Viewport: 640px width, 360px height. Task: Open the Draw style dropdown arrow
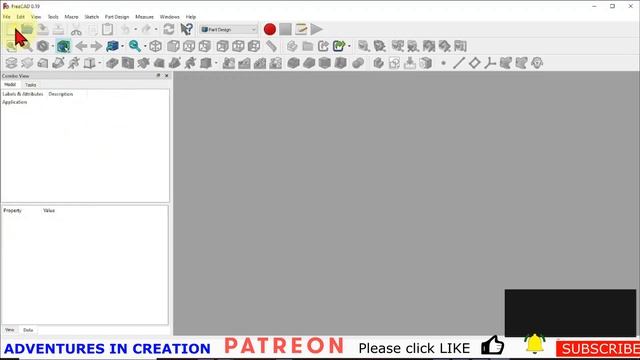click(x=53, y=46)
